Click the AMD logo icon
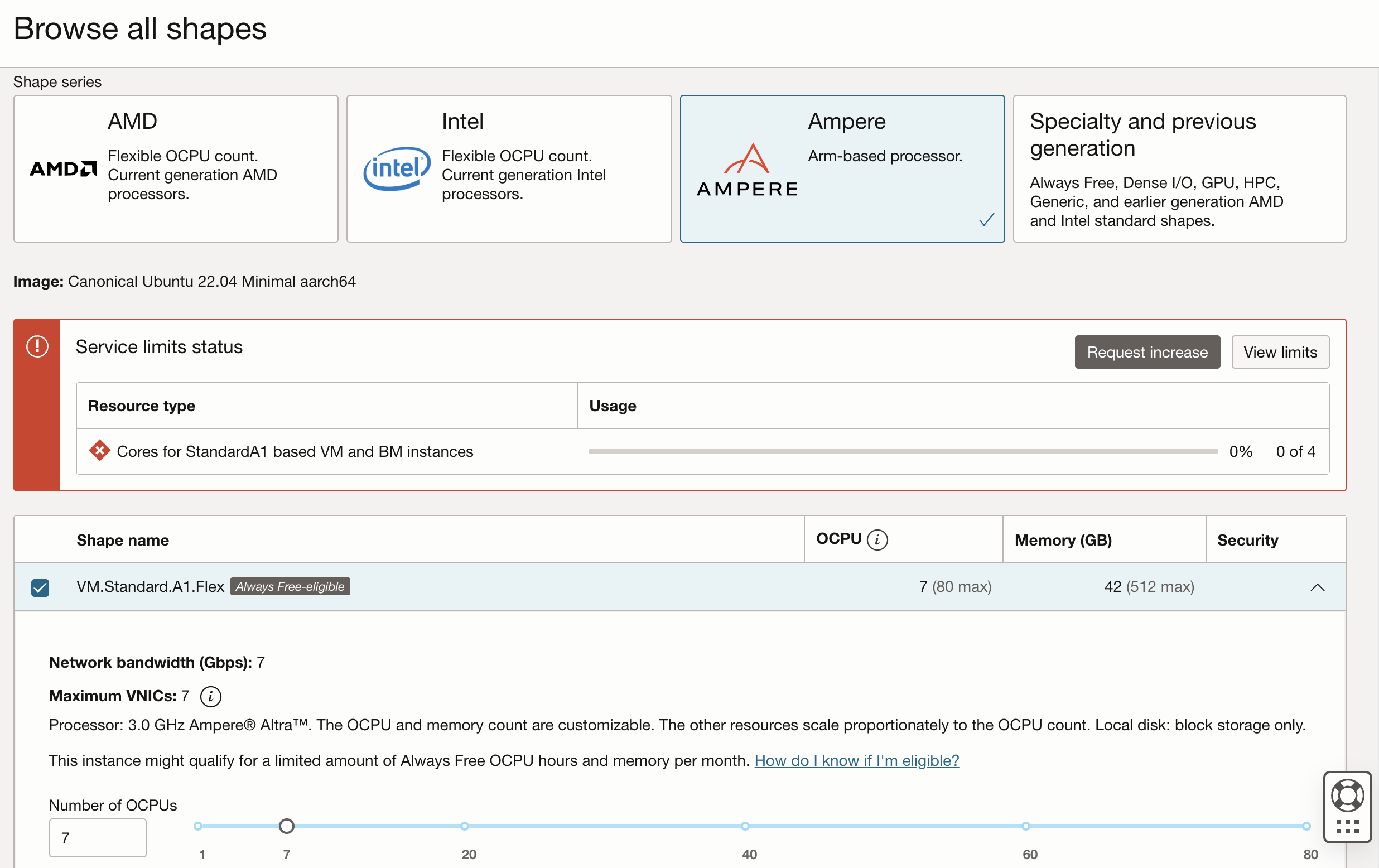This screenshot has width=1379, height=868. tap(63, 169)
